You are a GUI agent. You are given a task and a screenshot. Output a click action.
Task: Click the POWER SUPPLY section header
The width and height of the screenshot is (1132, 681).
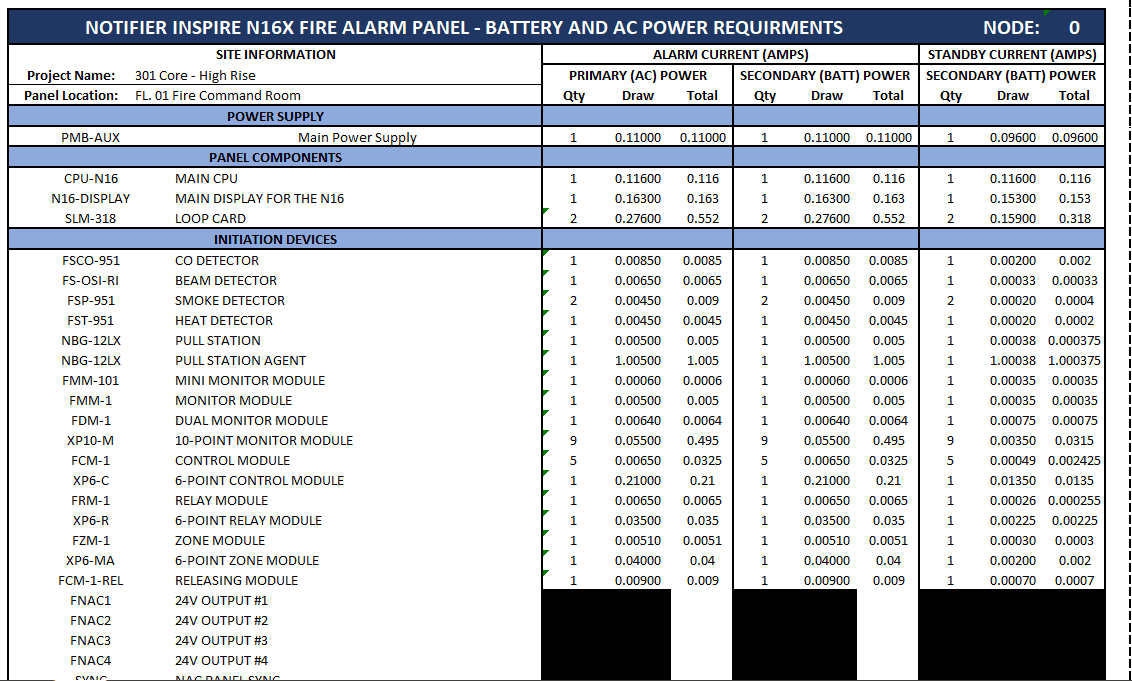click(x=275, y=117)
